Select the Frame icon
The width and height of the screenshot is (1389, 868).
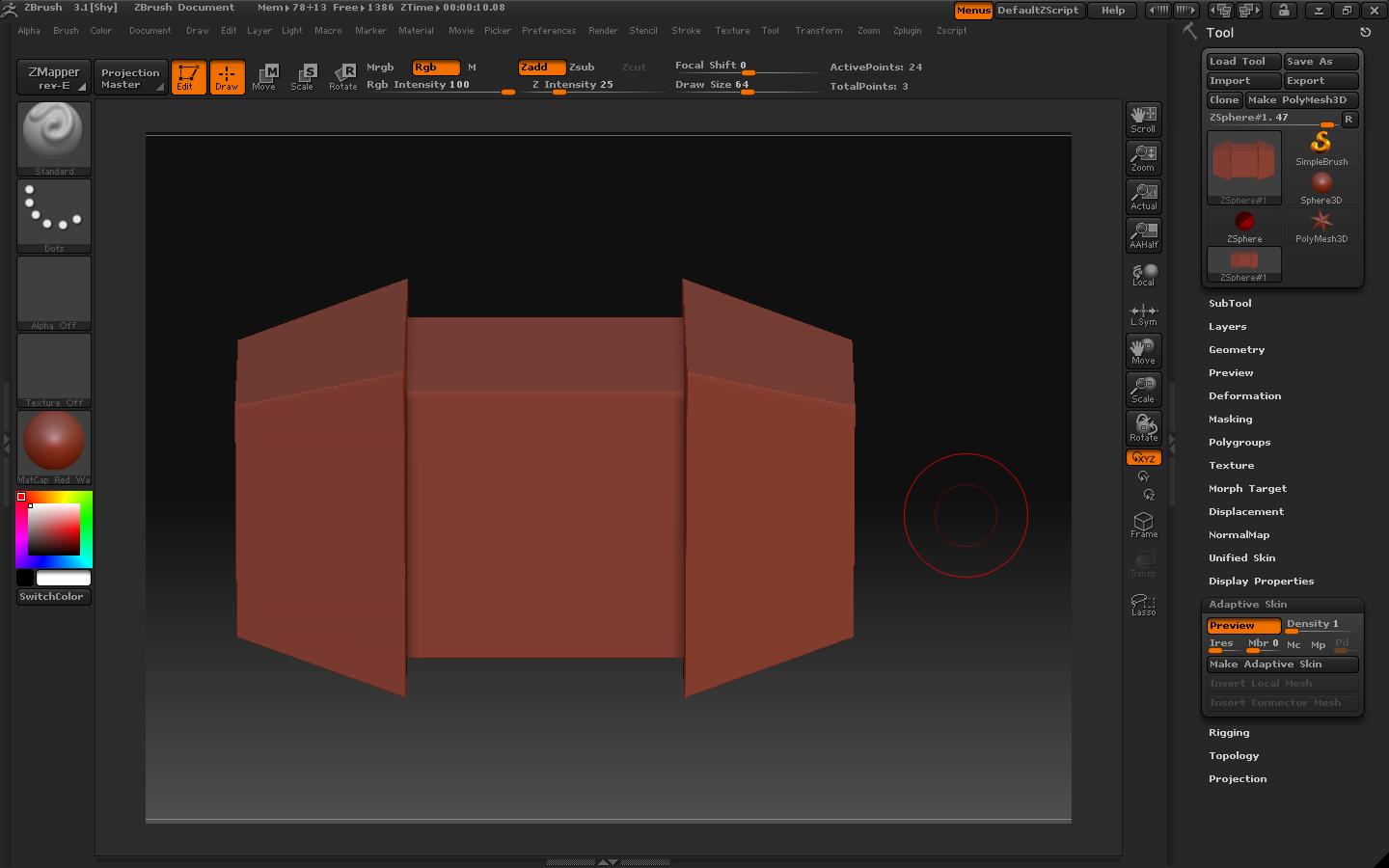(x=1143, y=525)
